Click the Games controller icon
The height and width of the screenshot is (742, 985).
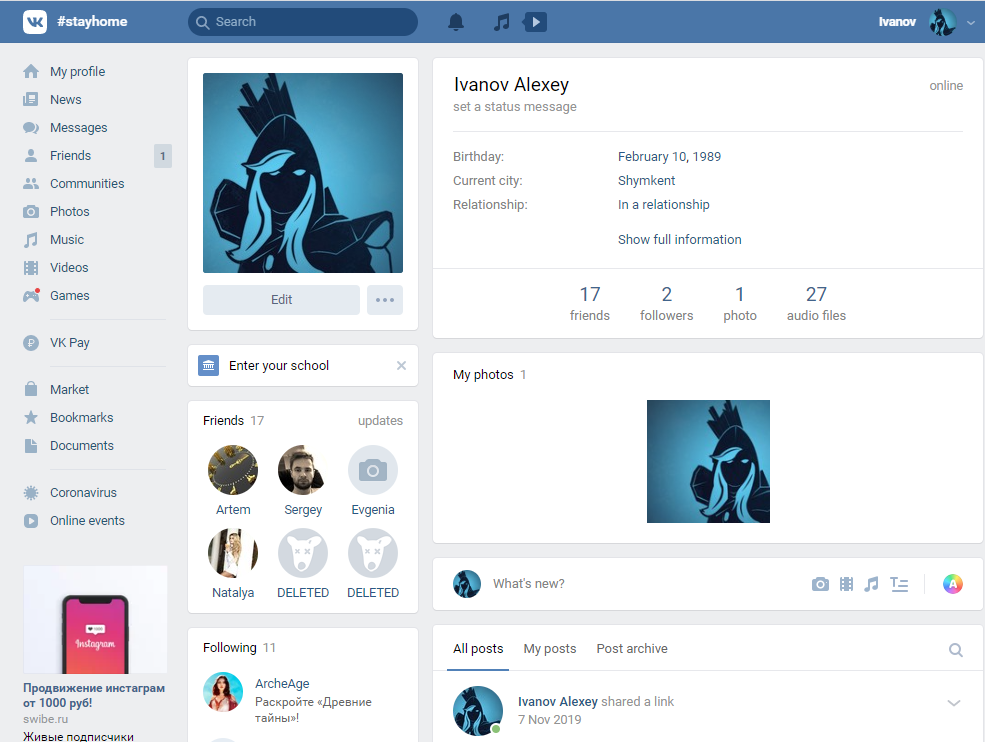(x=31, y=295)
